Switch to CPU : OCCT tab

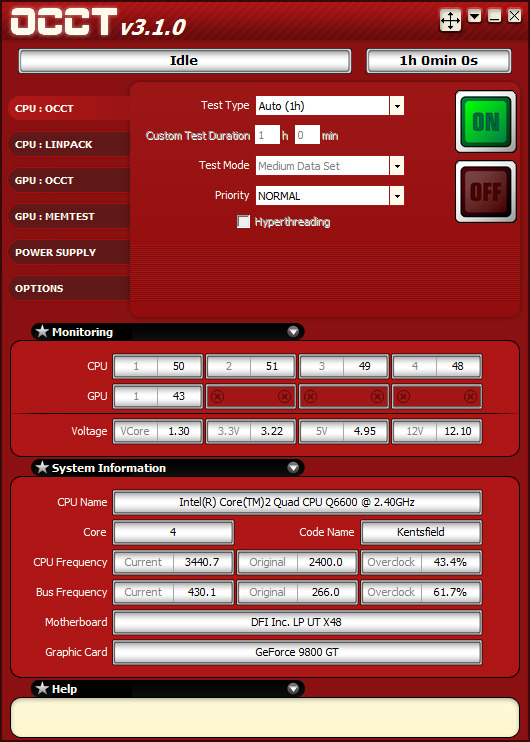pos(69,108)
